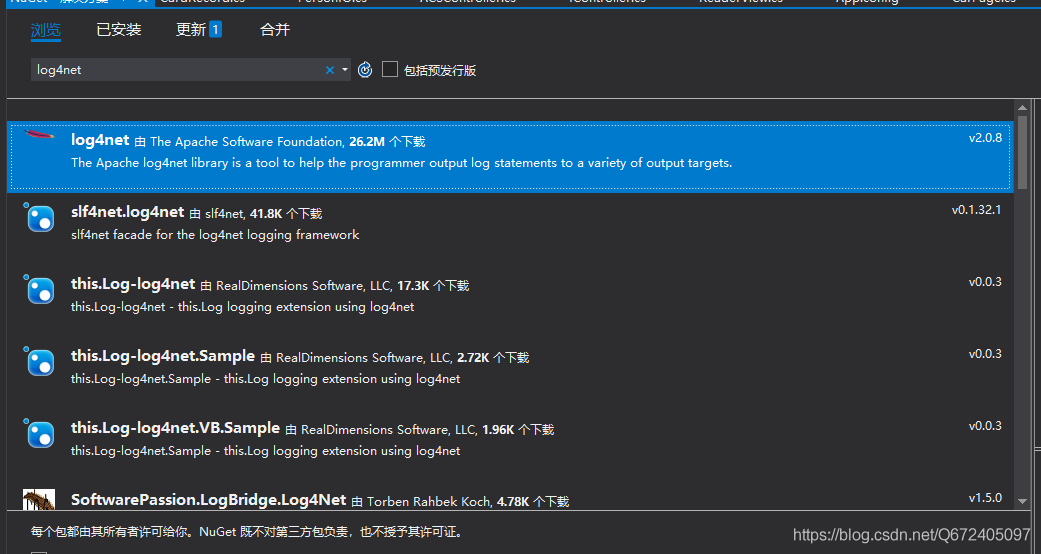Clear the search box with the X icon
The image size is (1041, 554).
click(330, 70)
